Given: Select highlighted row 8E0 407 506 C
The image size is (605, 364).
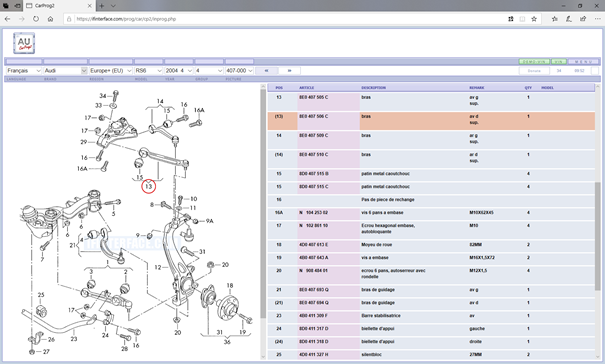Looking at the screenshot, I should (x=431, y=120).
